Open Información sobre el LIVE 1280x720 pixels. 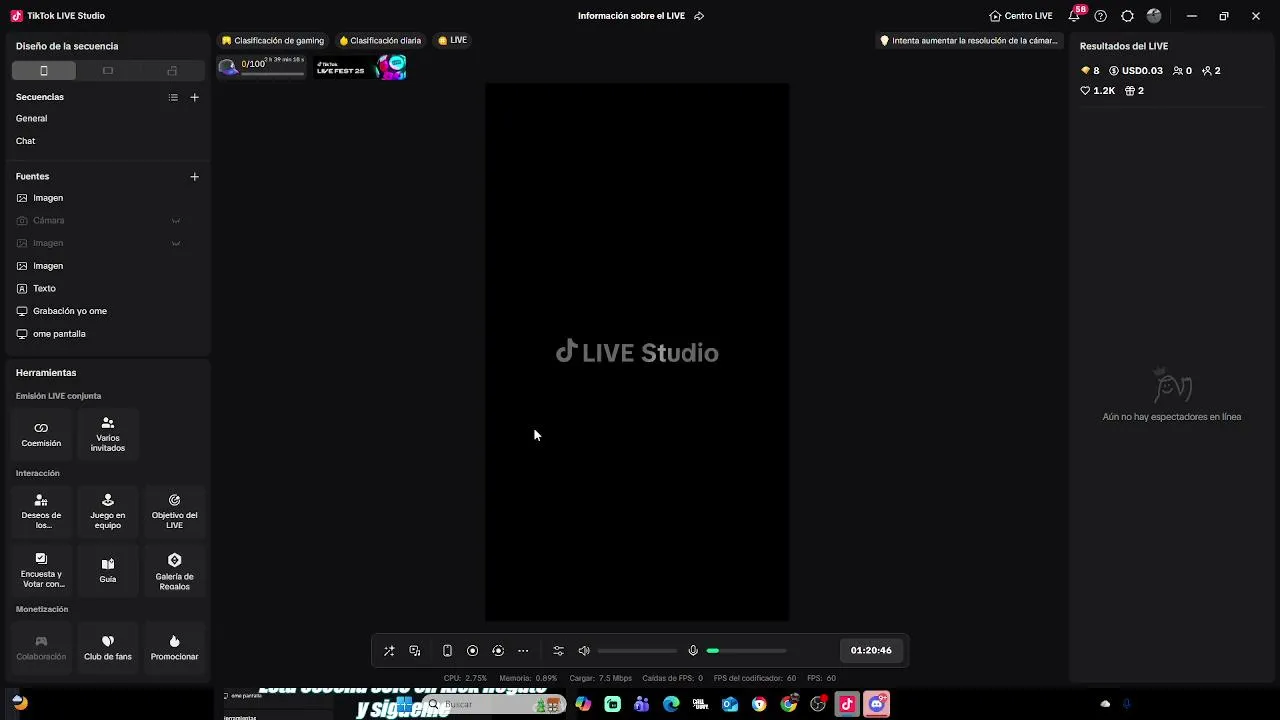(631, 16)
